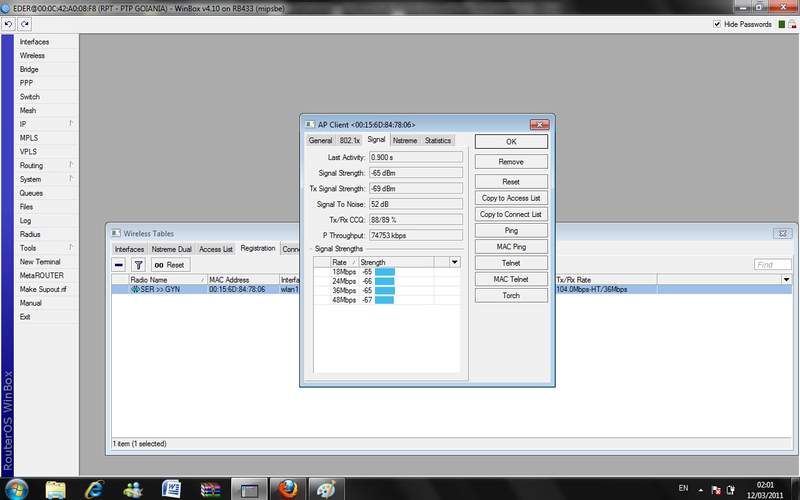Open Firefox from the taskbar
The height and width of the screenshot is (500, 800).
(288, 489)
